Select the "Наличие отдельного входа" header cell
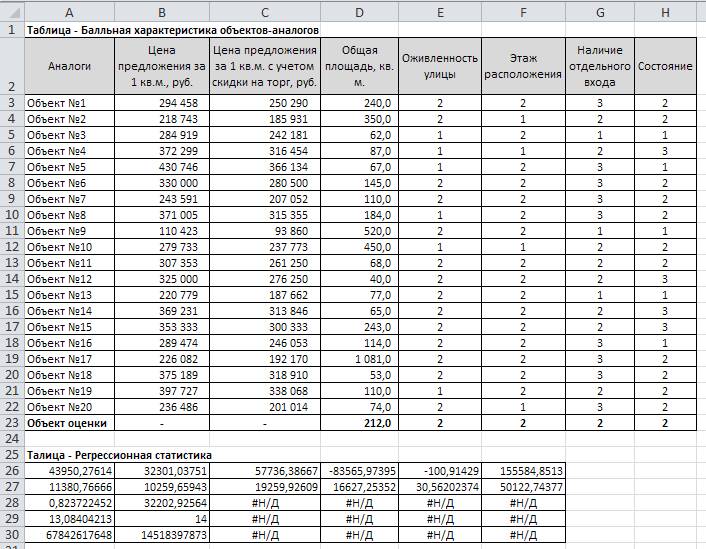The image size is (706, 549). click(600, 66)
